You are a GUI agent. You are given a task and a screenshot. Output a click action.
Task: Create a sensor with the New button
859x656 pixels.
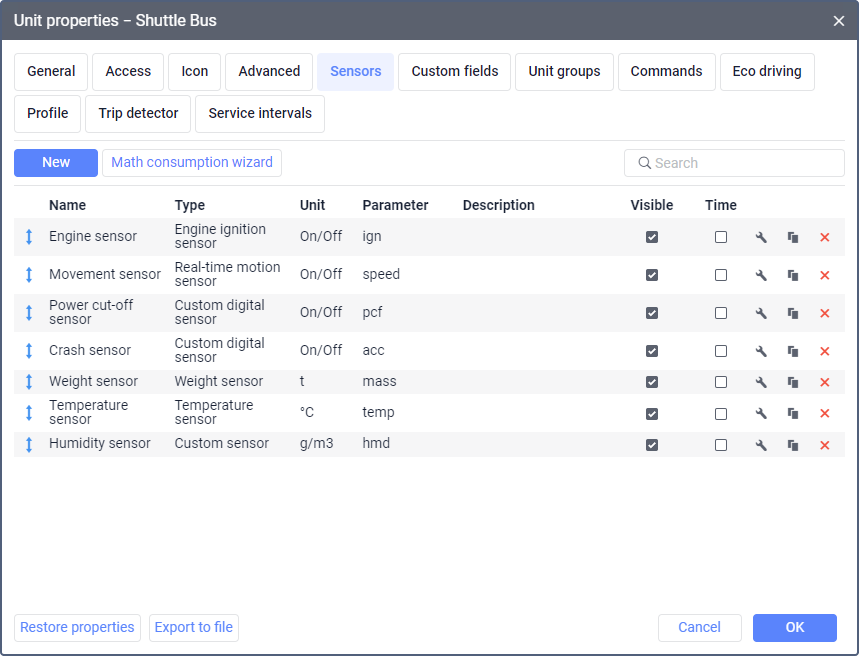point(56,163)
